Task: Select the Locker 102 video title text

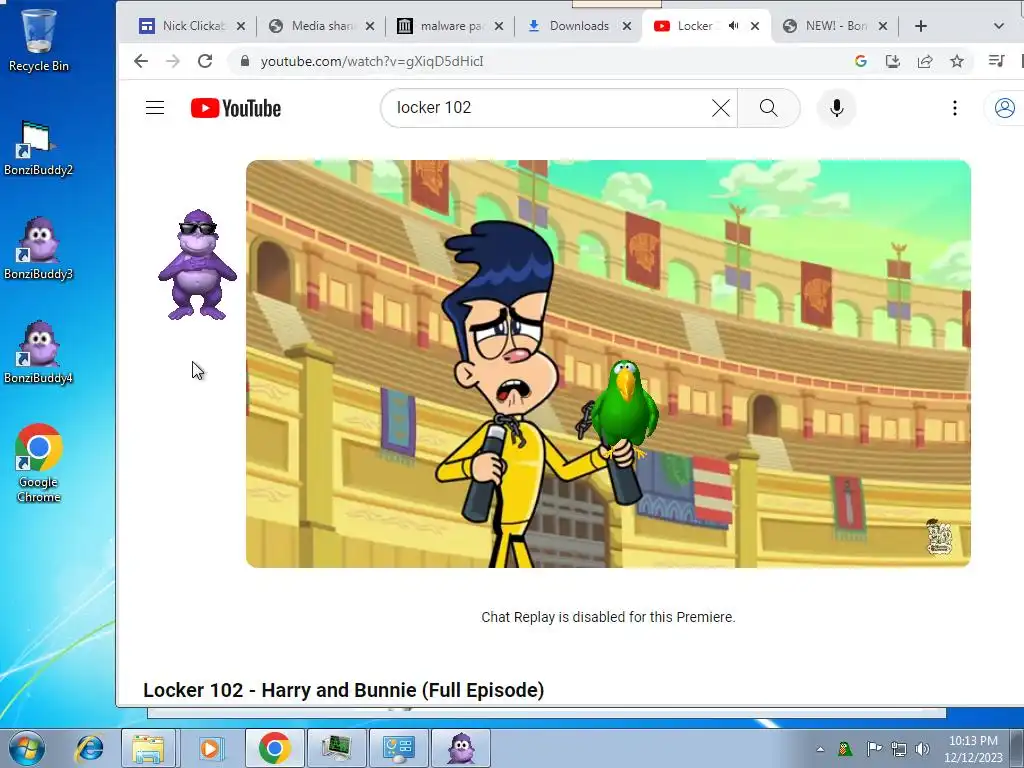Action: coord(344,690)
